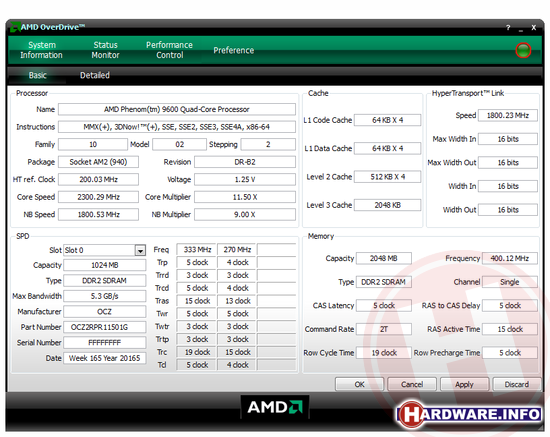The height and width of the screenshot is (437, 550).
Task: Click Tras value 13 clock cell
Action: click(x=237, y=301)
